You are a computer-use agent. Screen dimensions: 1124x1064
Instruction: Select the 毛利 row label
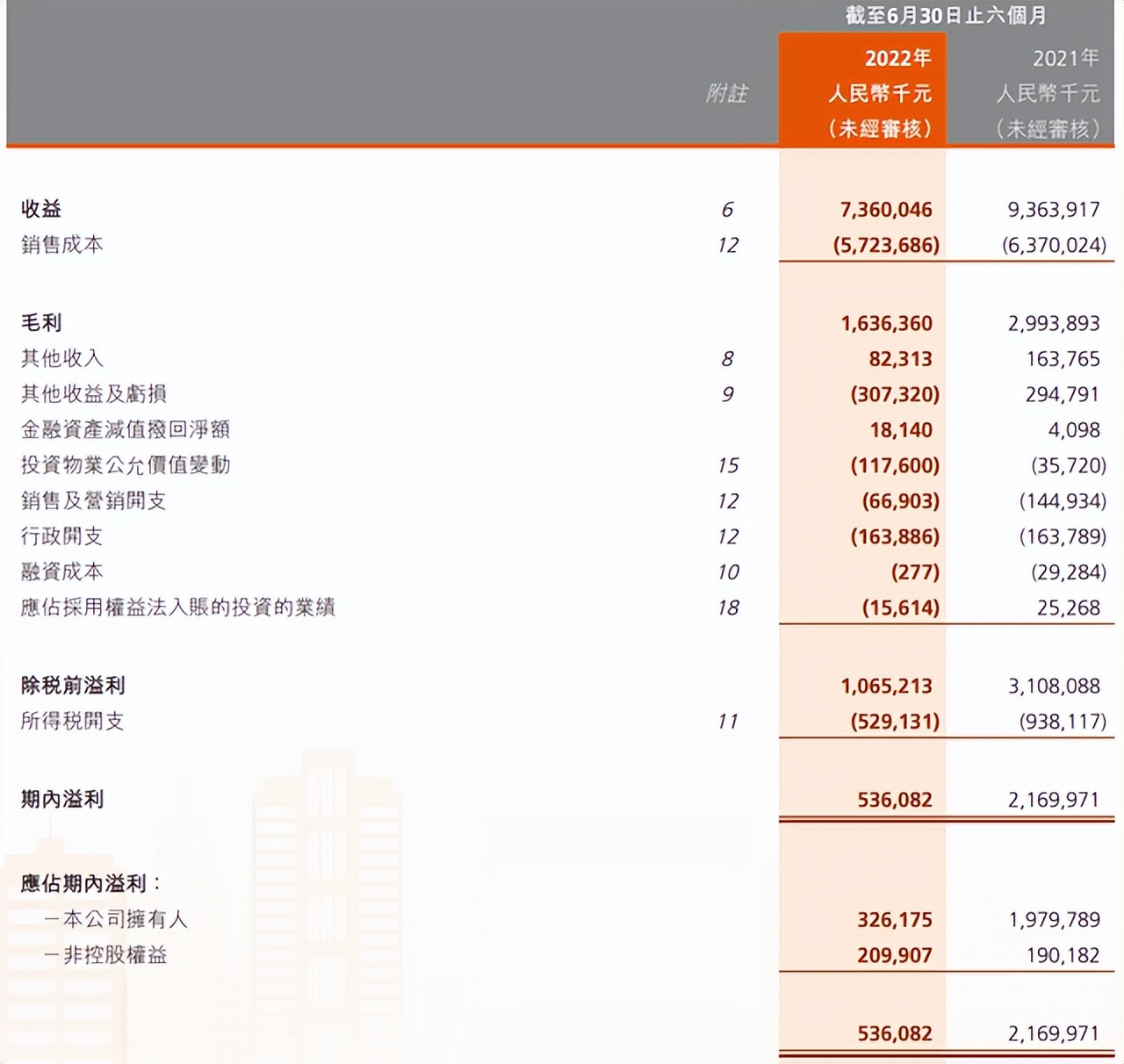41,323
